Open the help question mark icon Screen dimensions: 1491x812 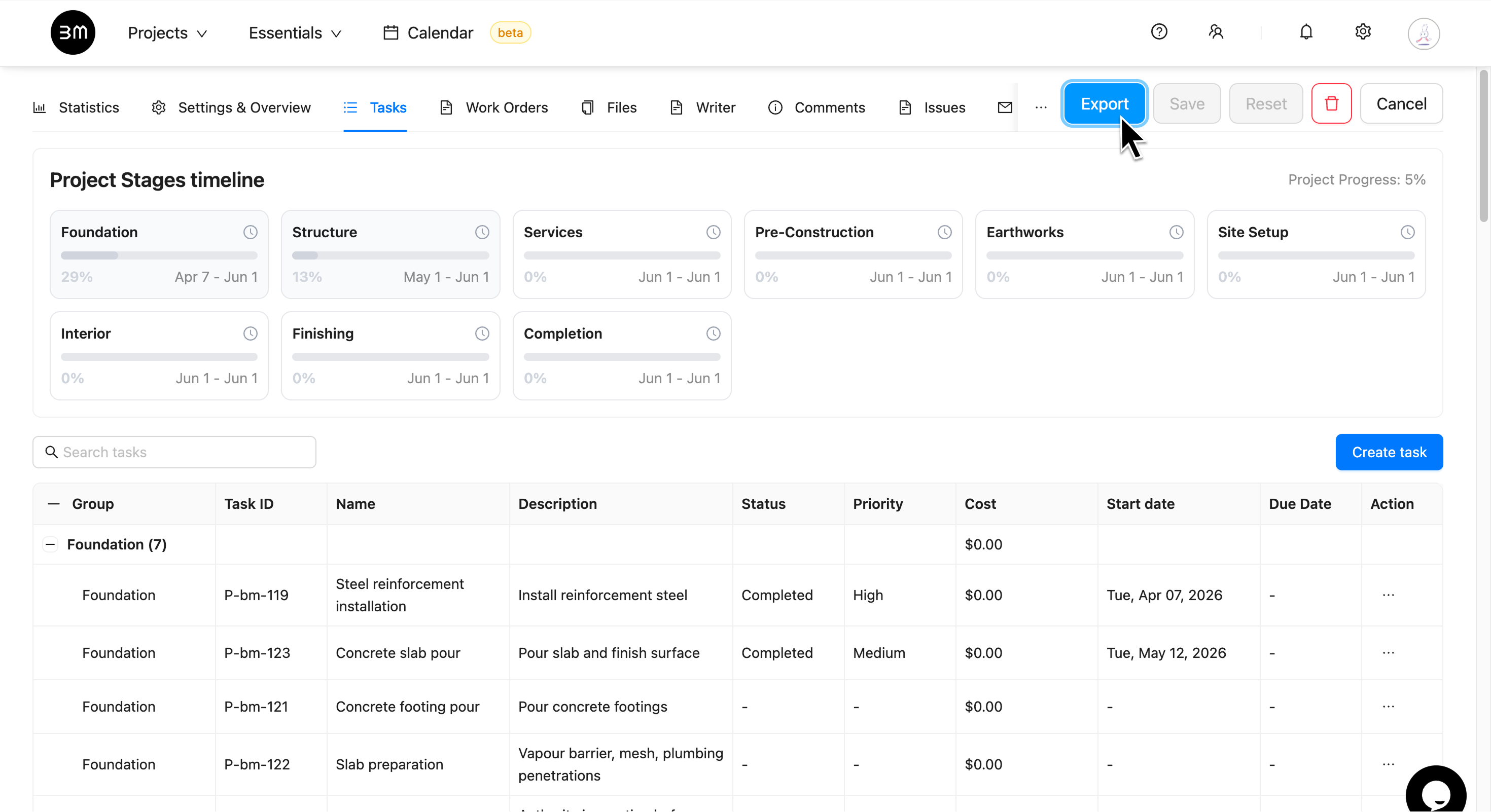(x=1159, y=32)
